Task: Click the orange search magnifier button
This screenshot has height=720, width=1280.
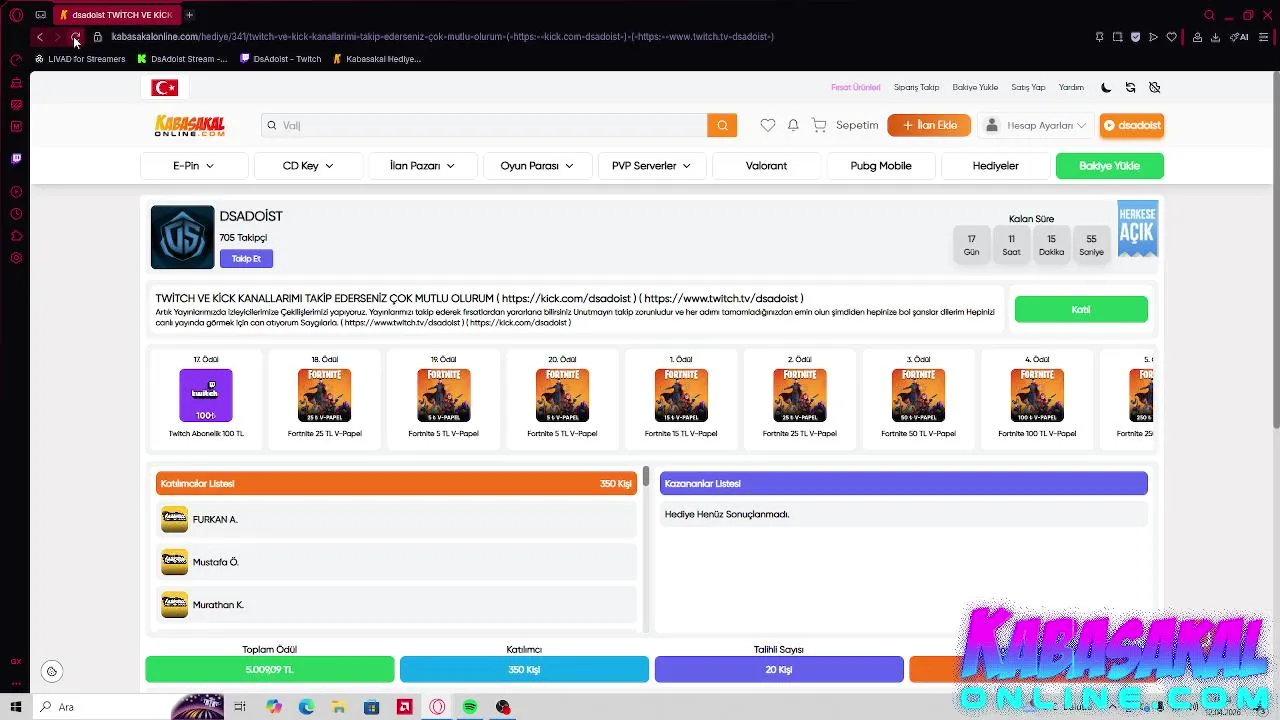Action: coord(722,125)
